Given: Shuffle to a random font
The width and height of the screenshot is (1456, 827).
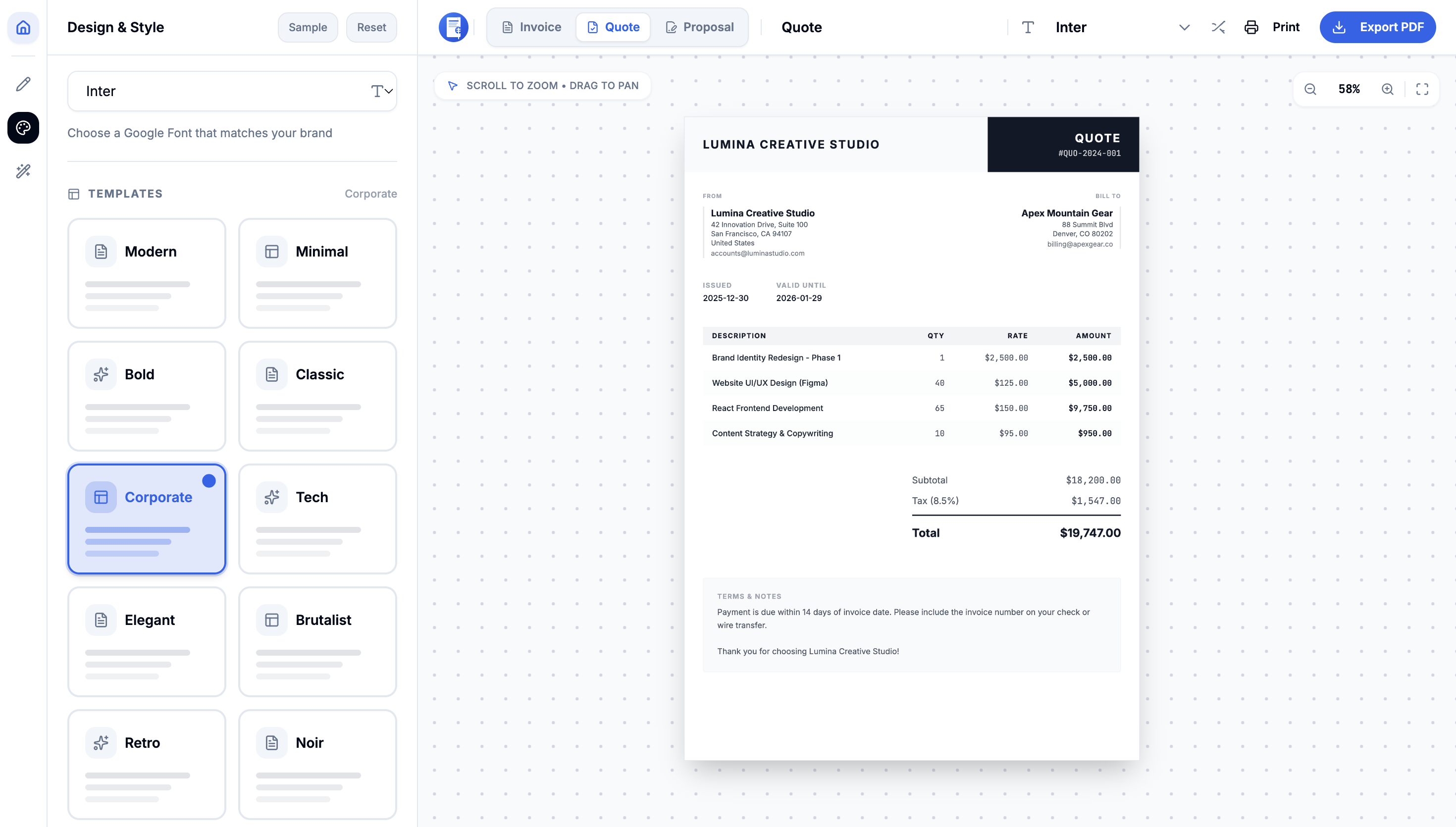Looking at the screenshot, I should (x=1217, y=27).
